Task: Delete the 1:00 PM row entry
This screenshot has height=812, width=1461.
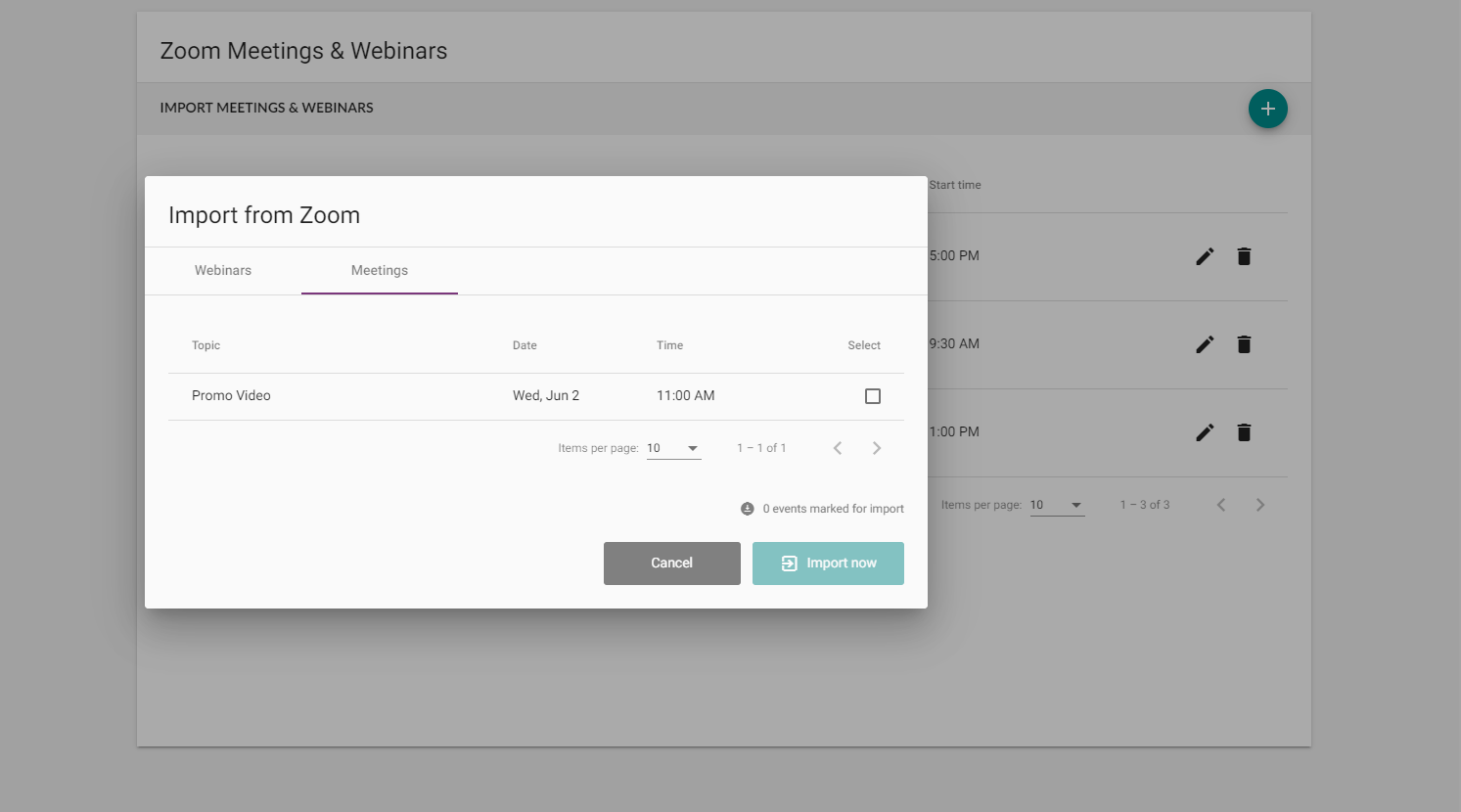Action: click(1244, 432)
